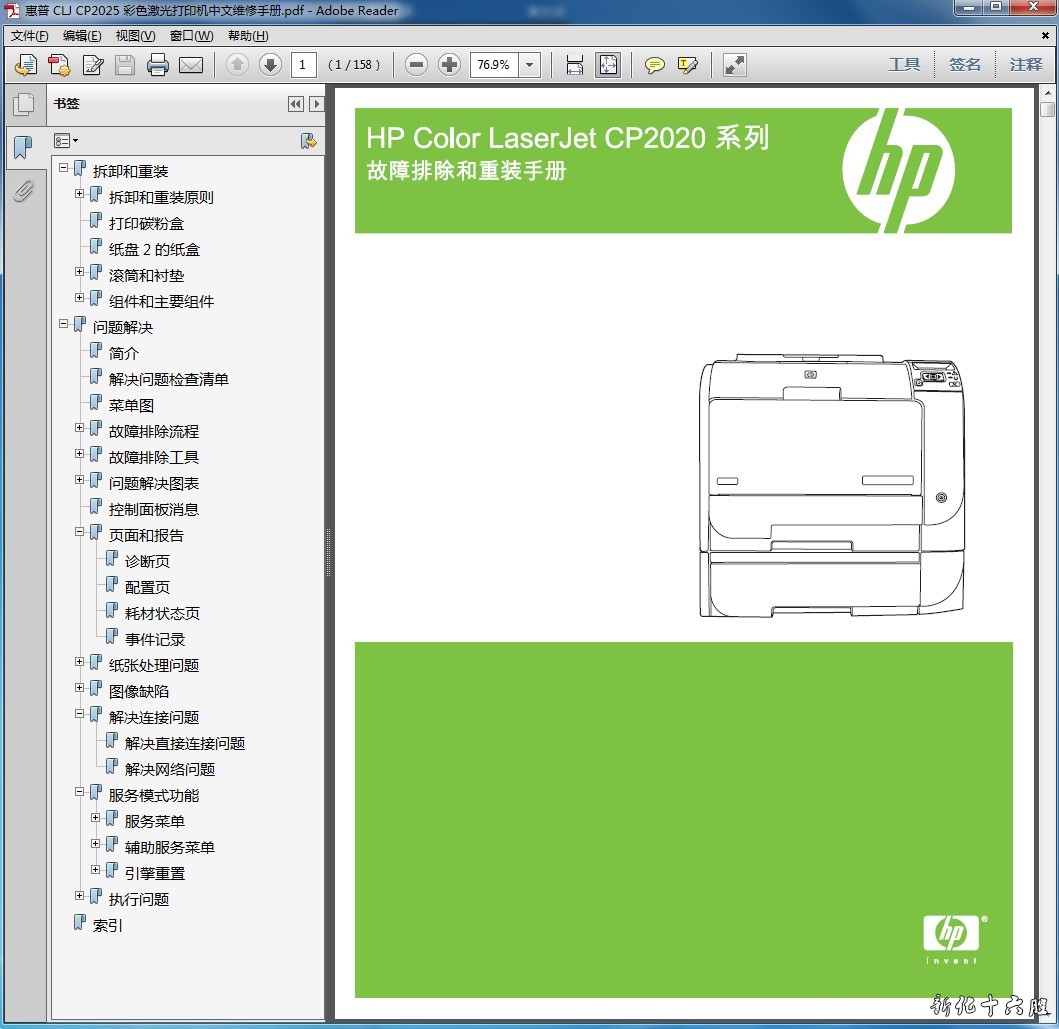
Task: Open the 工具 pane
Action: [904, 65]
